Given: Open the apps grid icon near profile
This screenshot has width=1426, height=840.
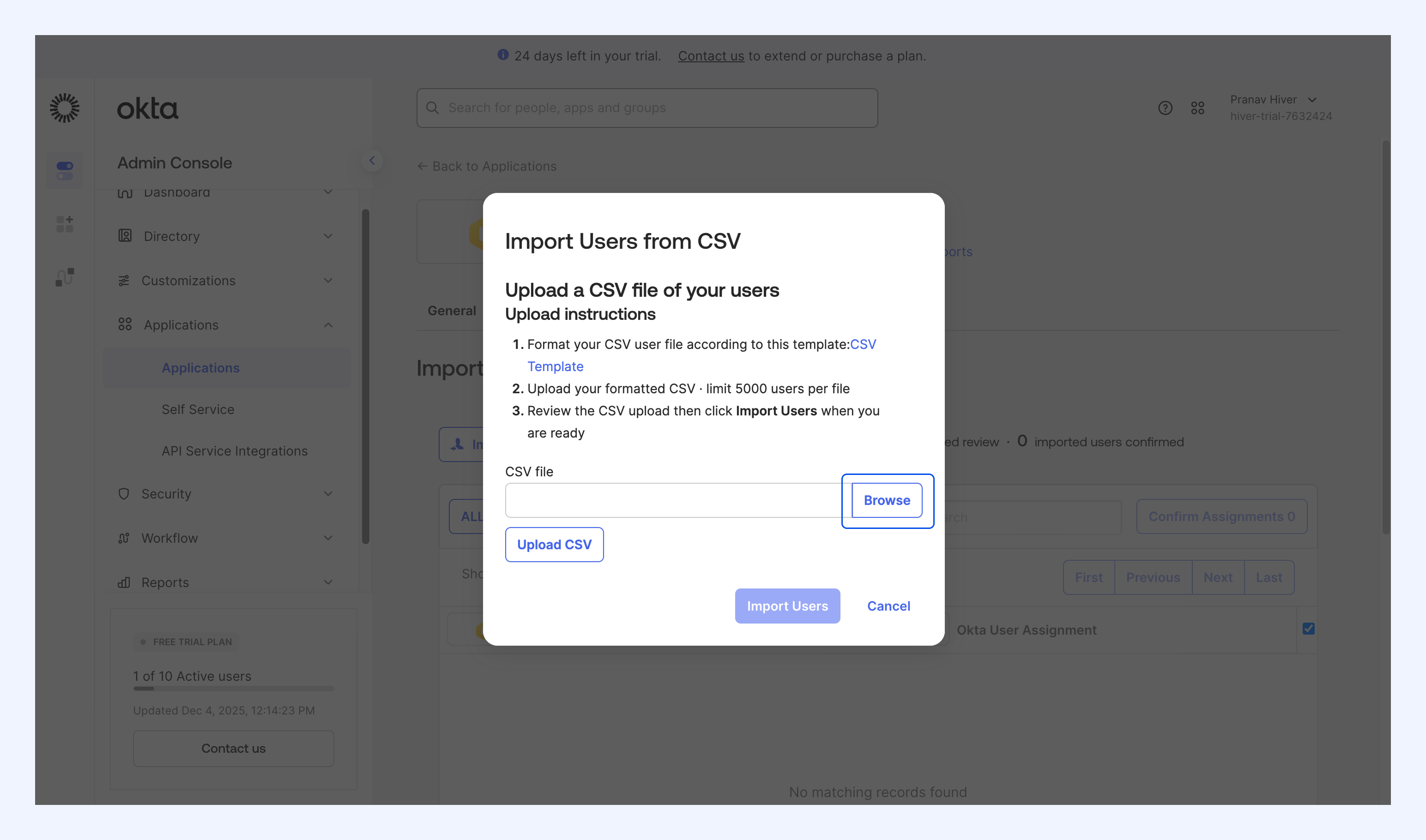Looking at the screenshot, I should (x=1197, y=108).
